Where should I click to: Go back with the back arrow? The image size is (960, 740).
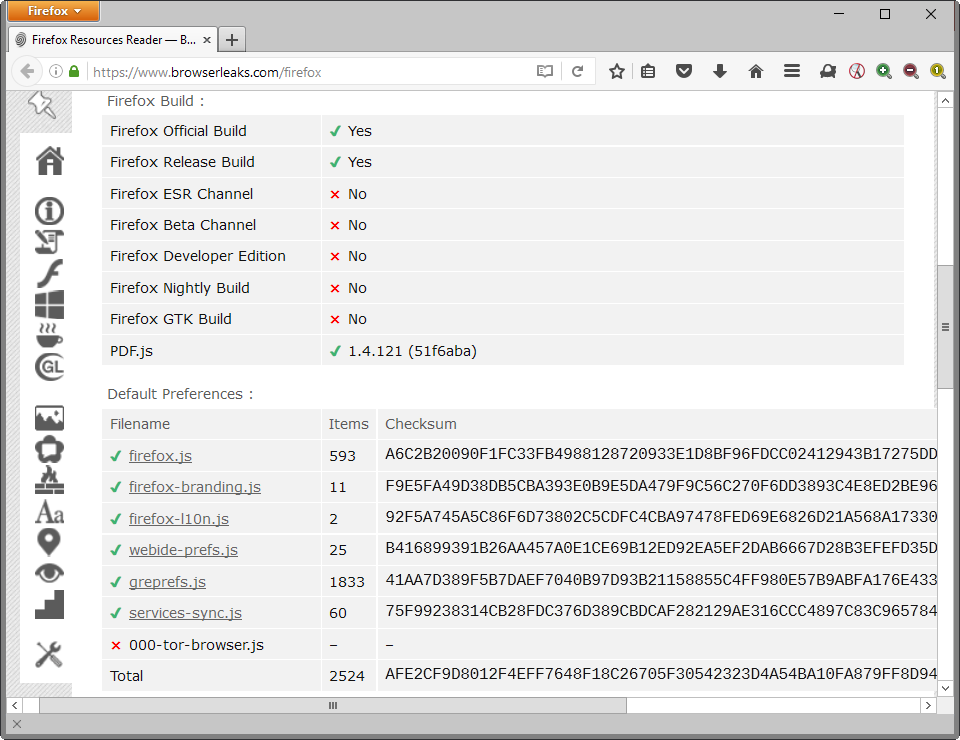27,72
